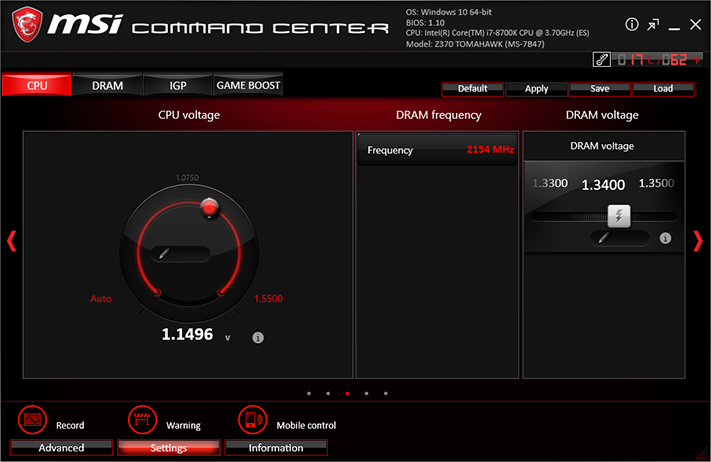Close the Command Center window
The width and height of the screenshot is (711, 462).
696,24
